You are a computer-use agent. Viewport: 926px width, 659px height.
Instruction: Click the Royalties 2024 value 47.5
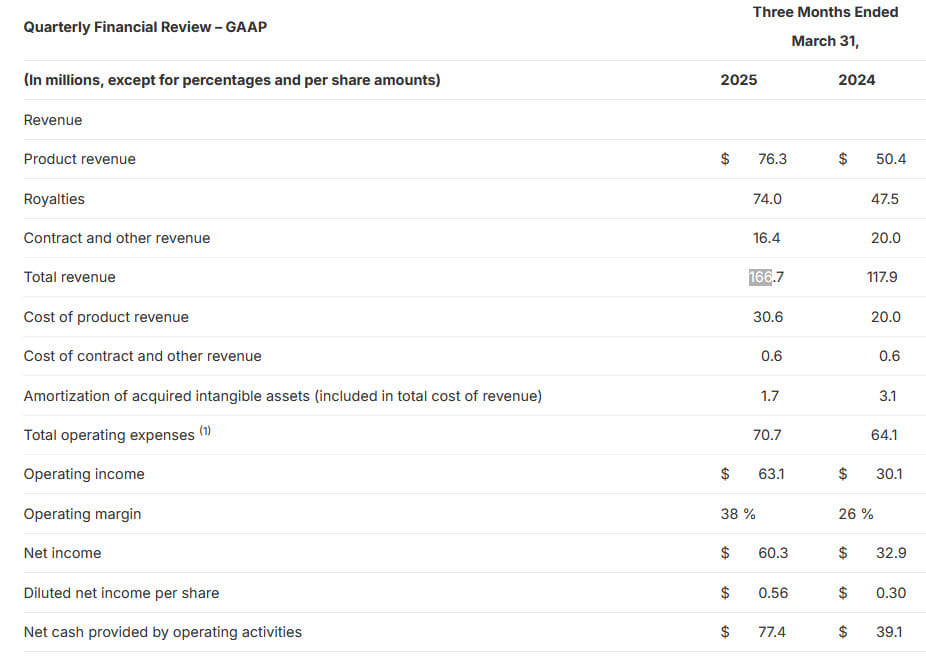tap(885, 199)
